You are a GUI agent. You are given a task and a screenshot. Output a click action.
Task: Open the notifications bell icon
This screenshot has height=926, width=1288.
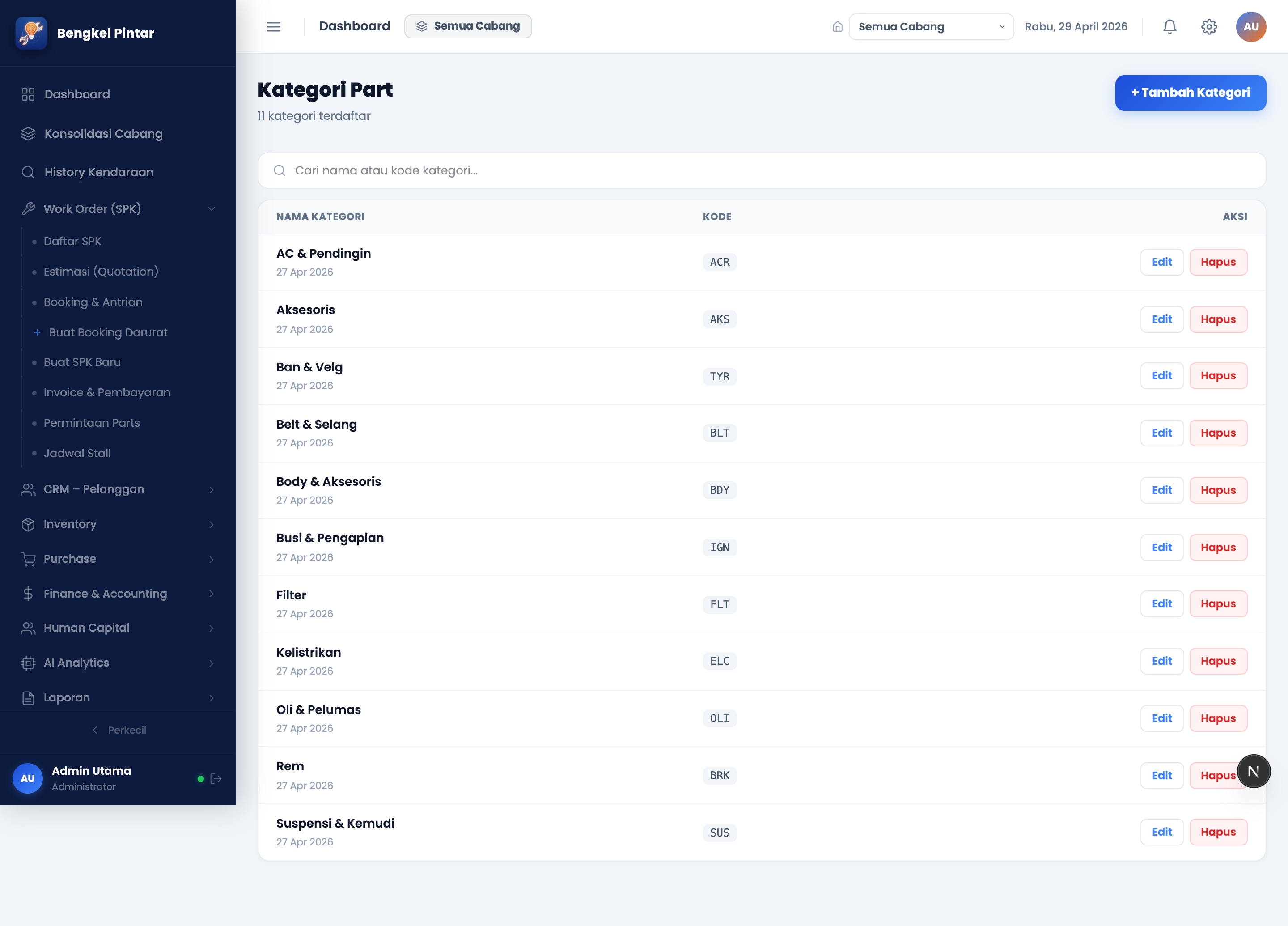pyautogui.click(x=1169, y=27)
